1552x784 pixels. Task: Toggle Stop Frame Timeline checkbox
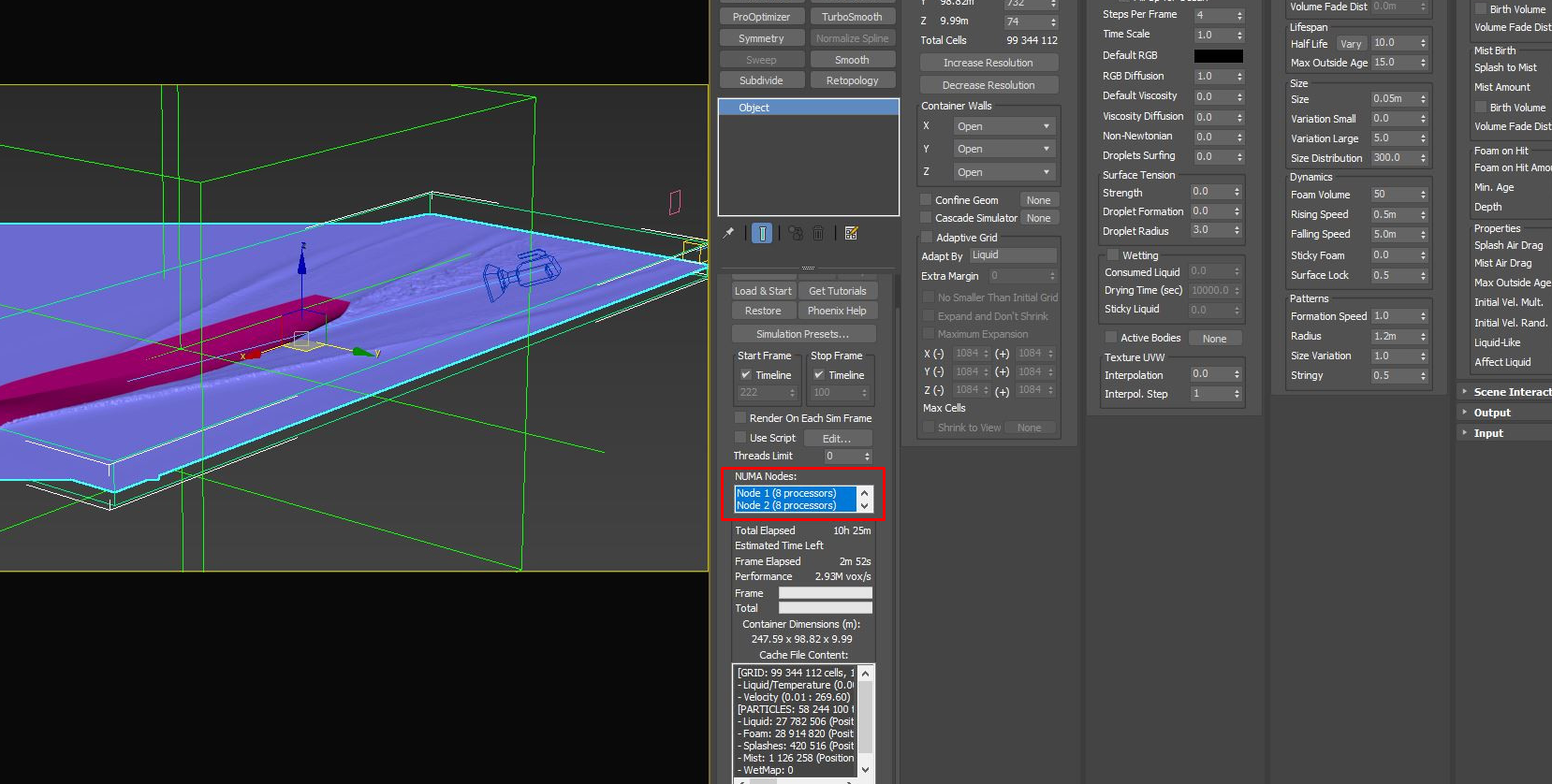click(x=819, y=374)
